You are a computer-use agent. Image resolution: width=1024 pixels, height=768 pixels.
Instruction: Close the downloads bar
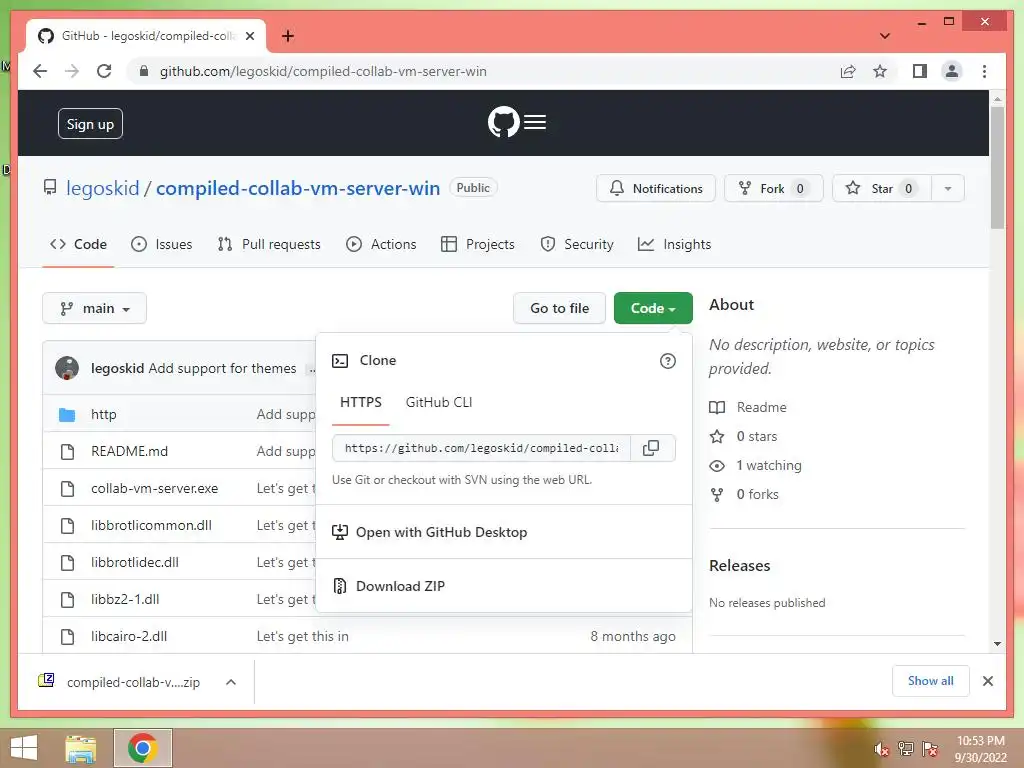988,681
